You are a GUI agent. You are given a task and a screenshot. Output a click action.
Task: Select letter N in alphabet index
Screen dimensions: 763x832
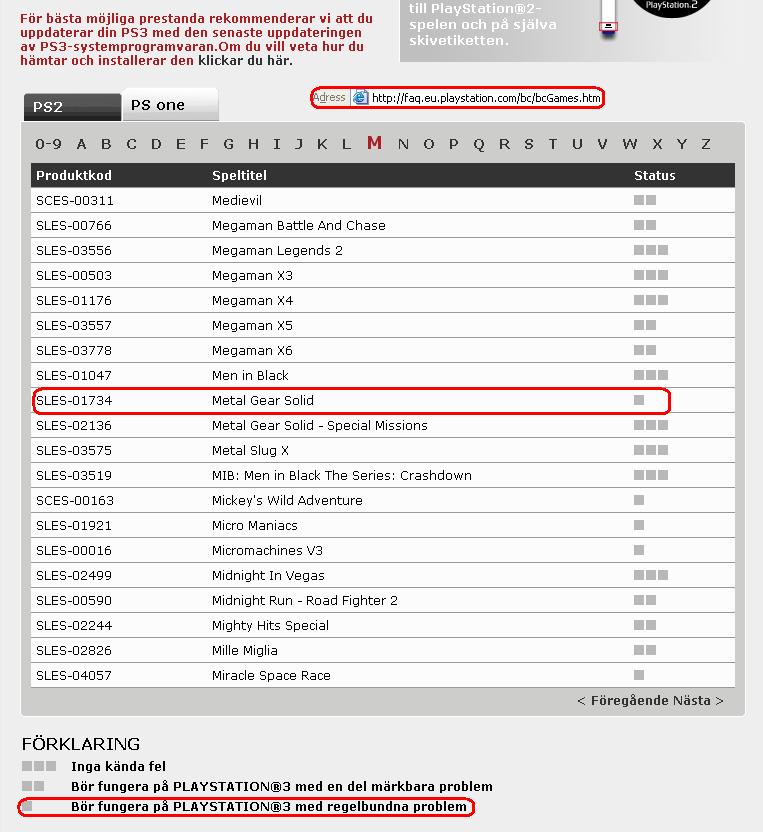(403, 144)
